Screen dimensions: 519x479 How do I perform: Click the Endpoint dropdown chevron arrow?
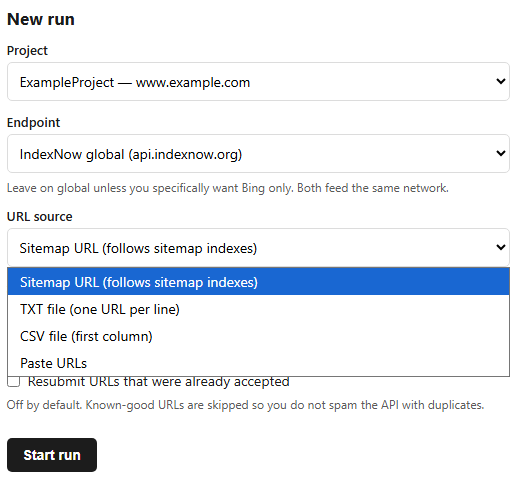(x=501, y=153)
